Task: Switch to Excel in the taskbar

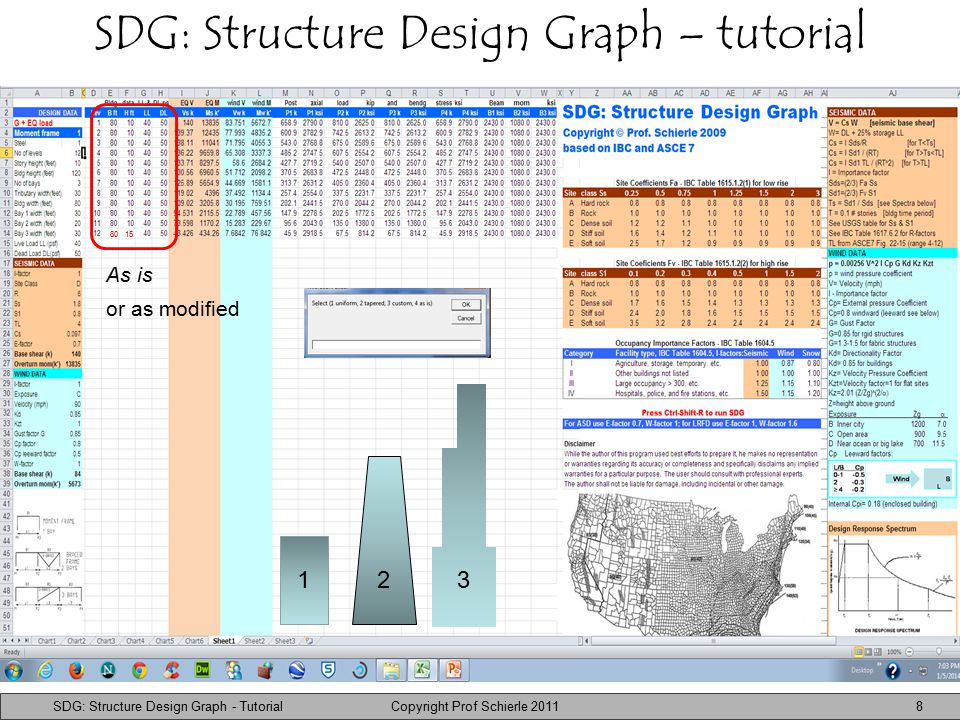Action: 422,670
